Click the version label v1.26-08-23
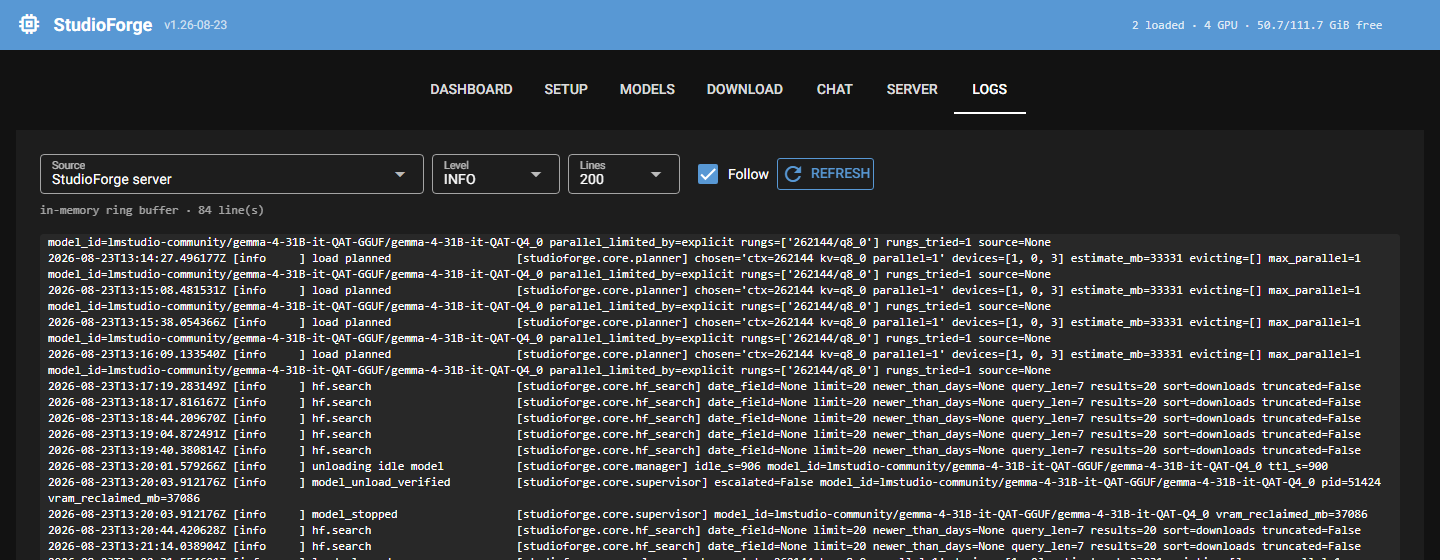 click(195, 25)
